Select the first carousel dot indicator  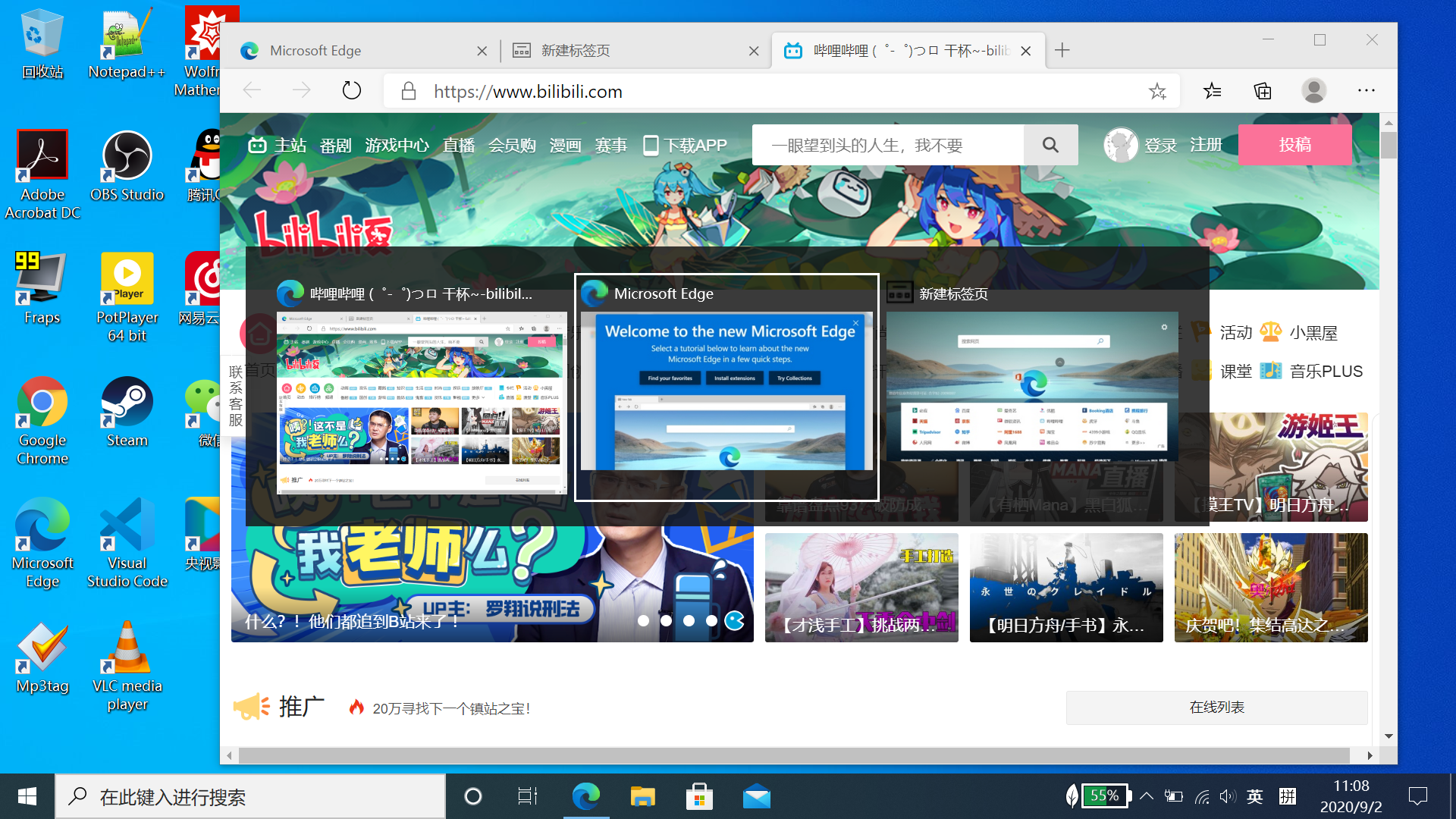point(643,620)
